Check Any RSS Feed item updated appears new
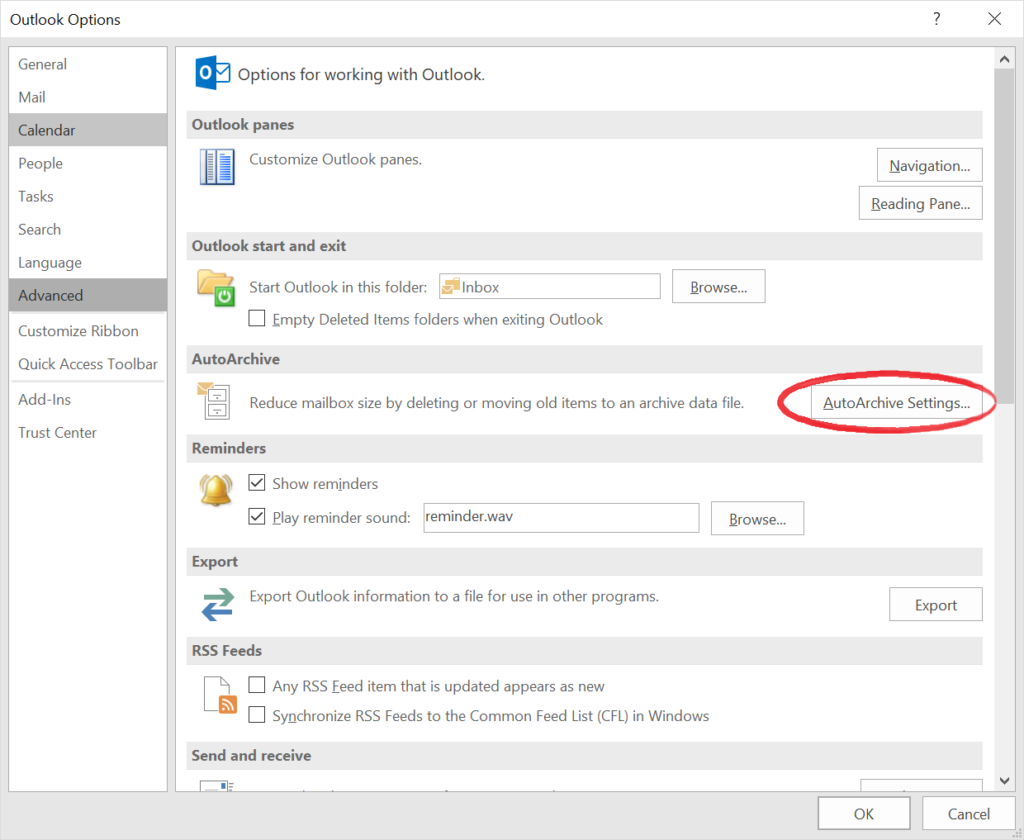 [x=257, y=685]
